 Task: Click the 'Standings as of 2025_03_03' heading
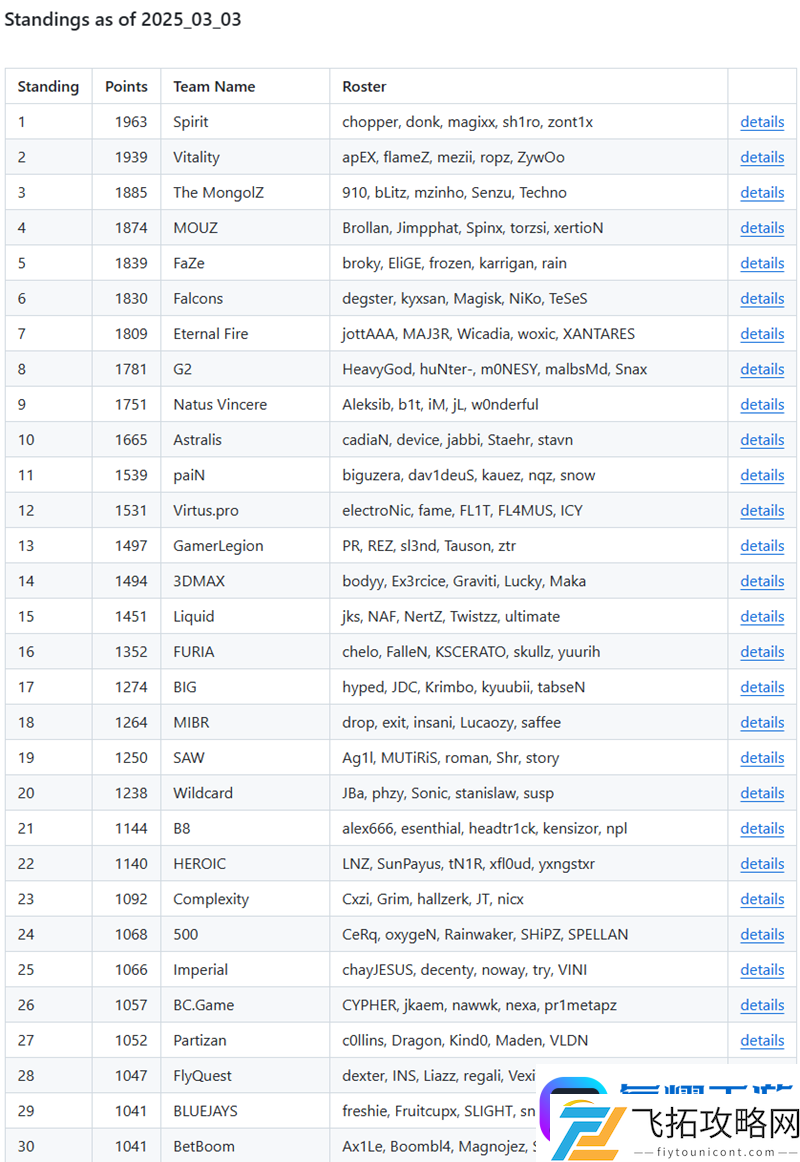point(123,19)
